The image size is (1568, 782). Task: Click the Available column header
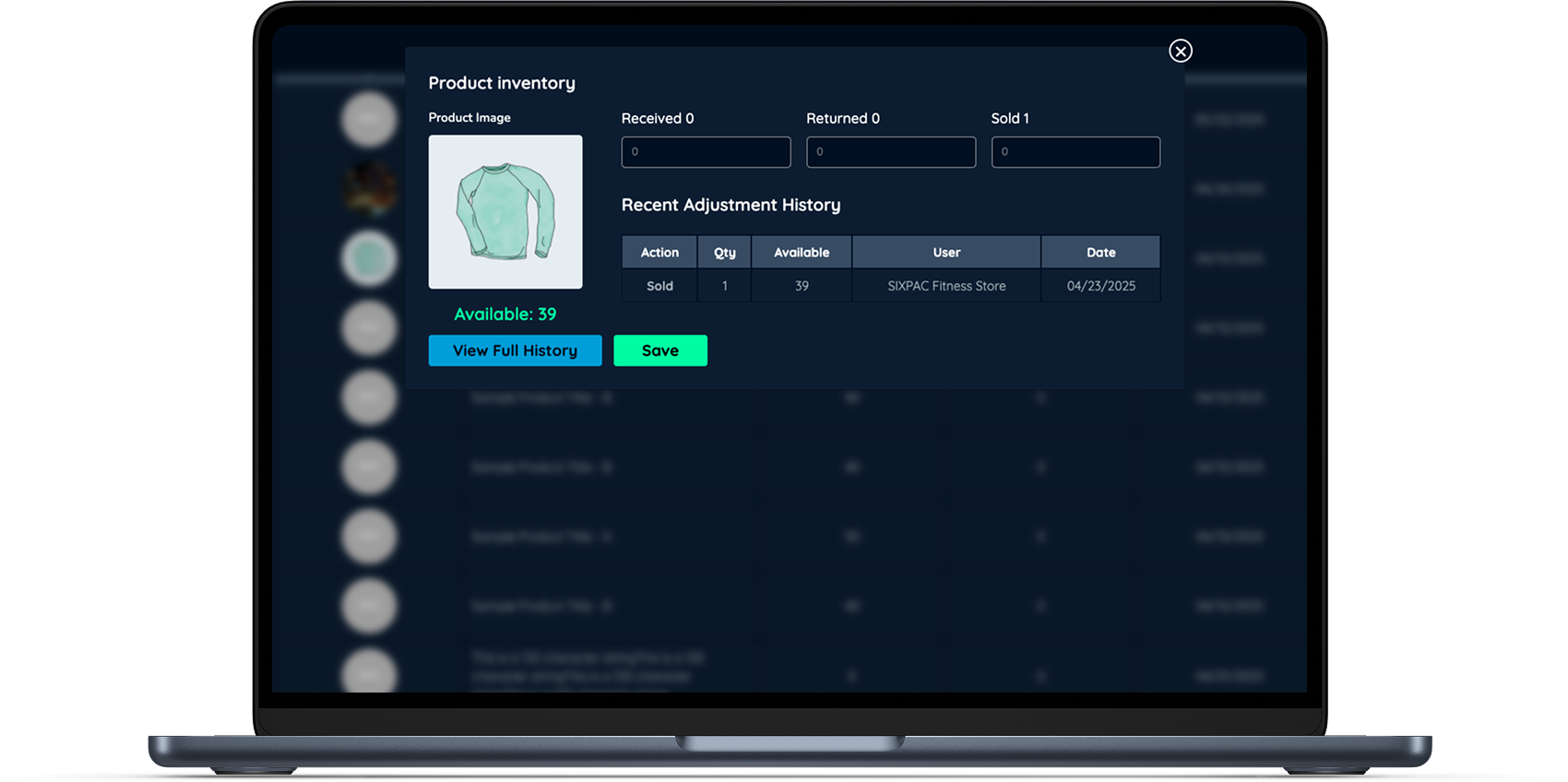[802, 252]
